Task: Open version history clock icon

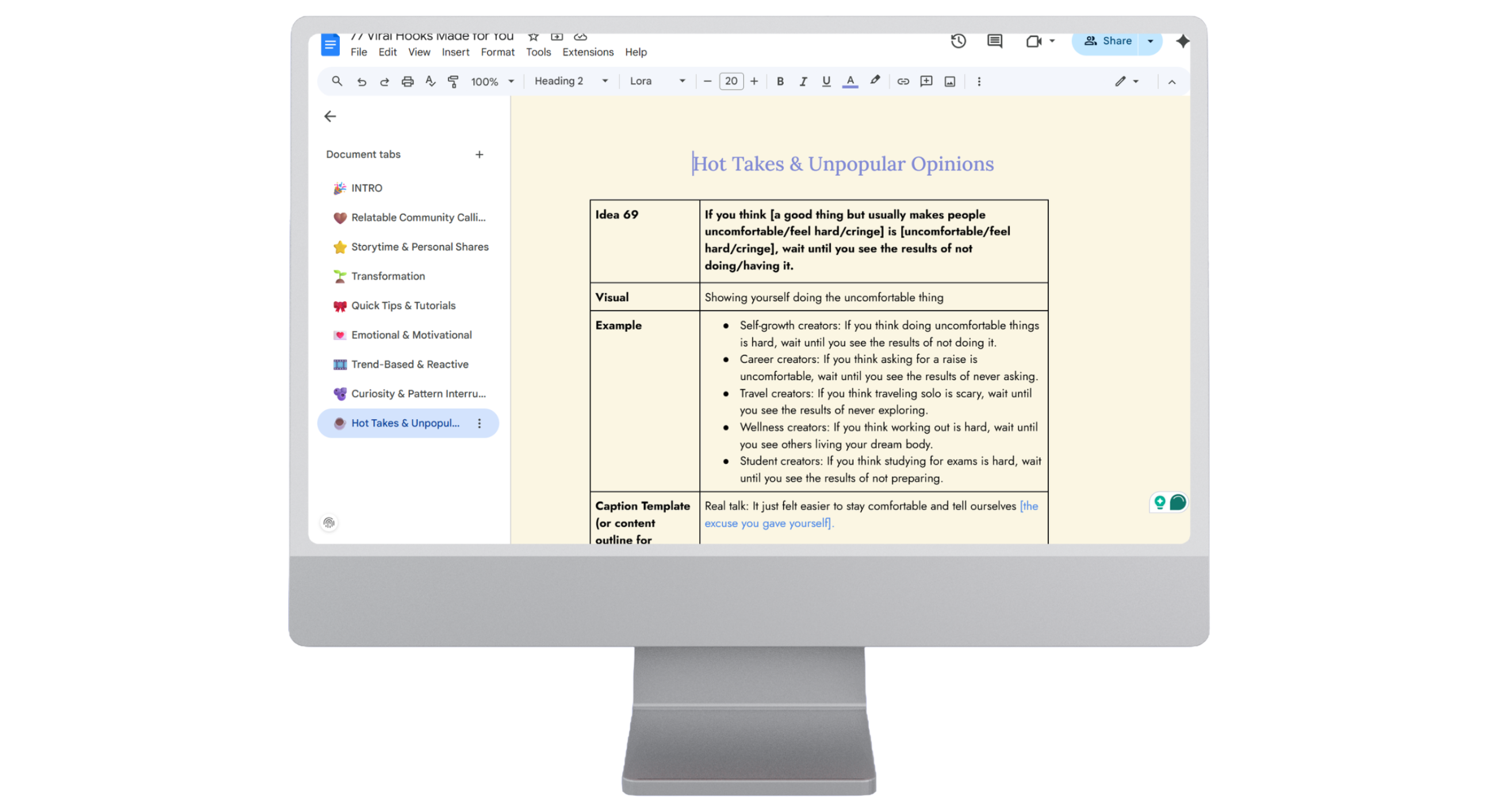Action: 959,41
